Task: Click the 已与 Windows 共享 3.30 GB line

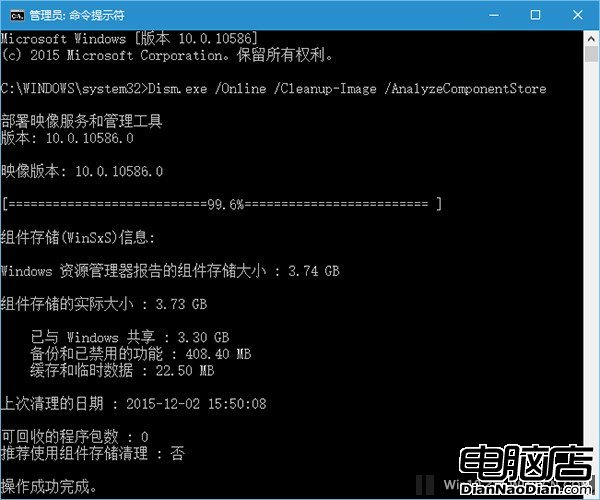Action: 130,337
